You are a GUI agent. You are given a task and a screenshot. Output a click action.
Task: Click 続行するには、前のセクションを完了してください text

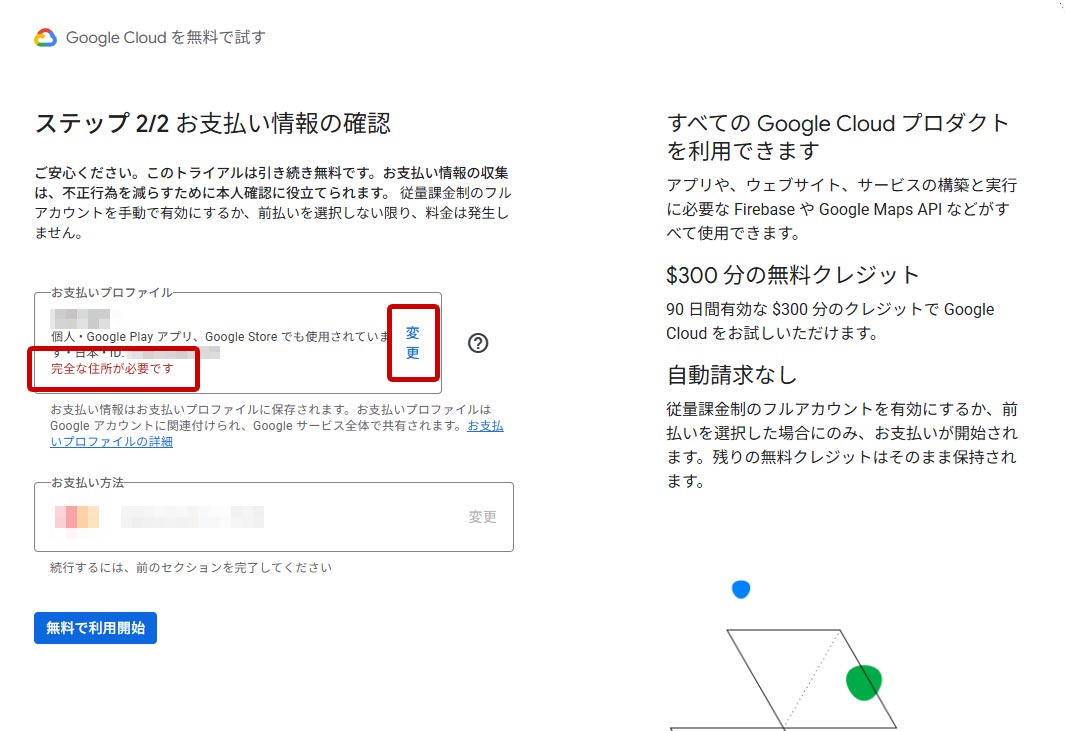191,567
